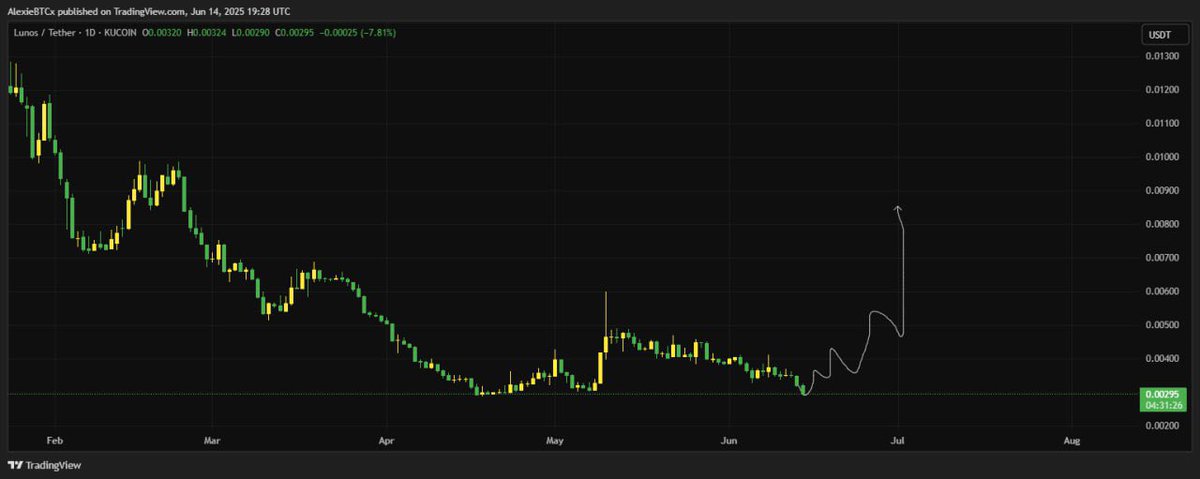Click the 0.00400 price axis label
Screen dimensions: 1200x479
pyautogui.click(x=1162, y=359)
